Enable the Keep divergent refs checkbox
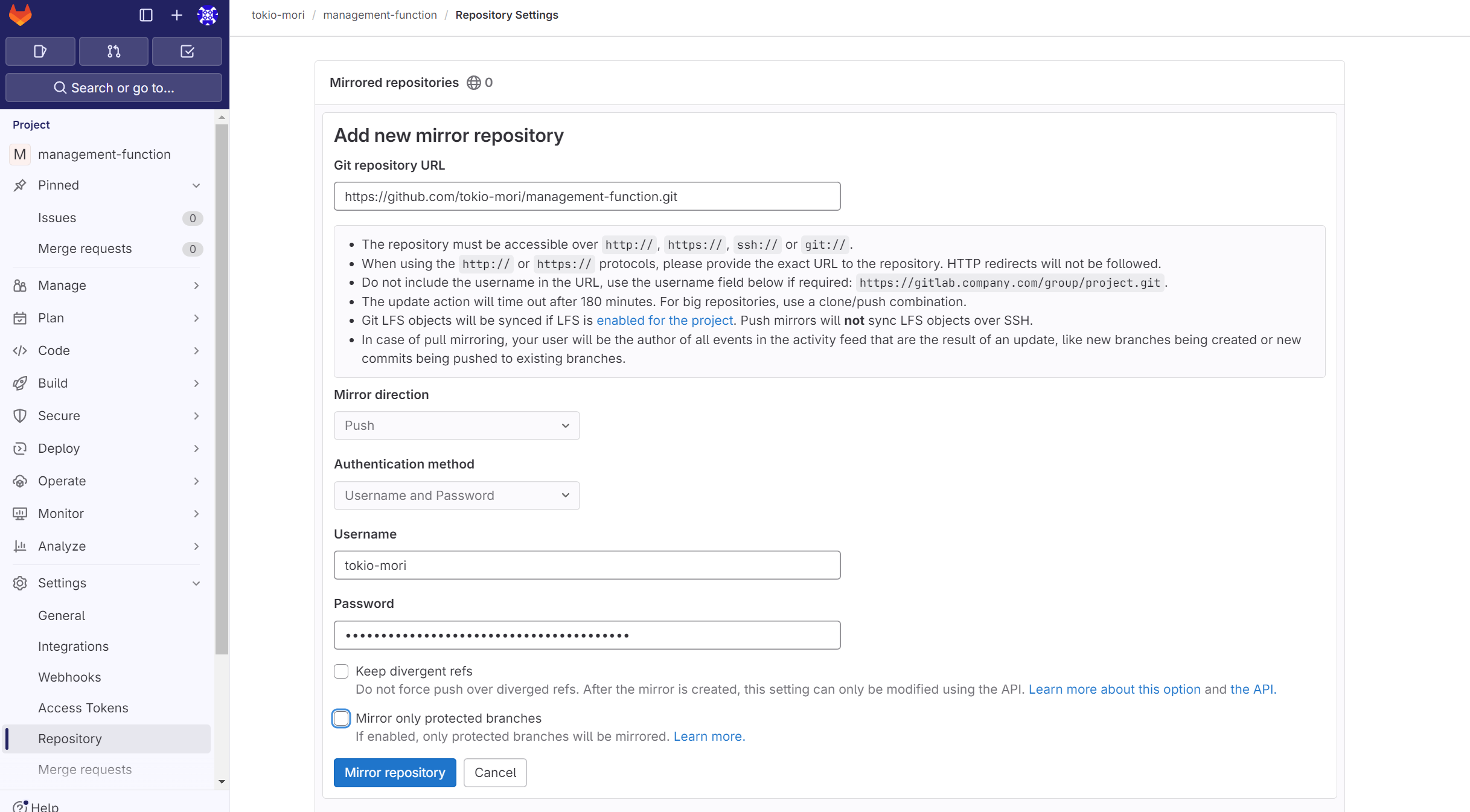 [x=341, y=671]
